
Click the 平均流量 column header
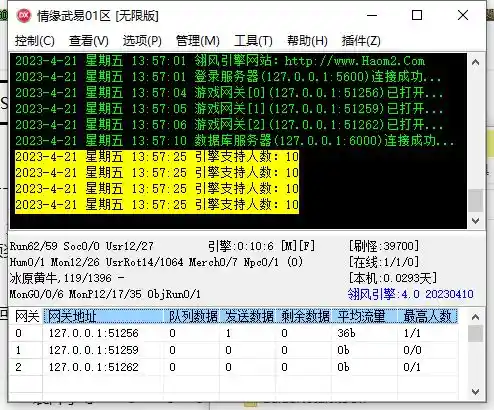click(x=364, y=316)
